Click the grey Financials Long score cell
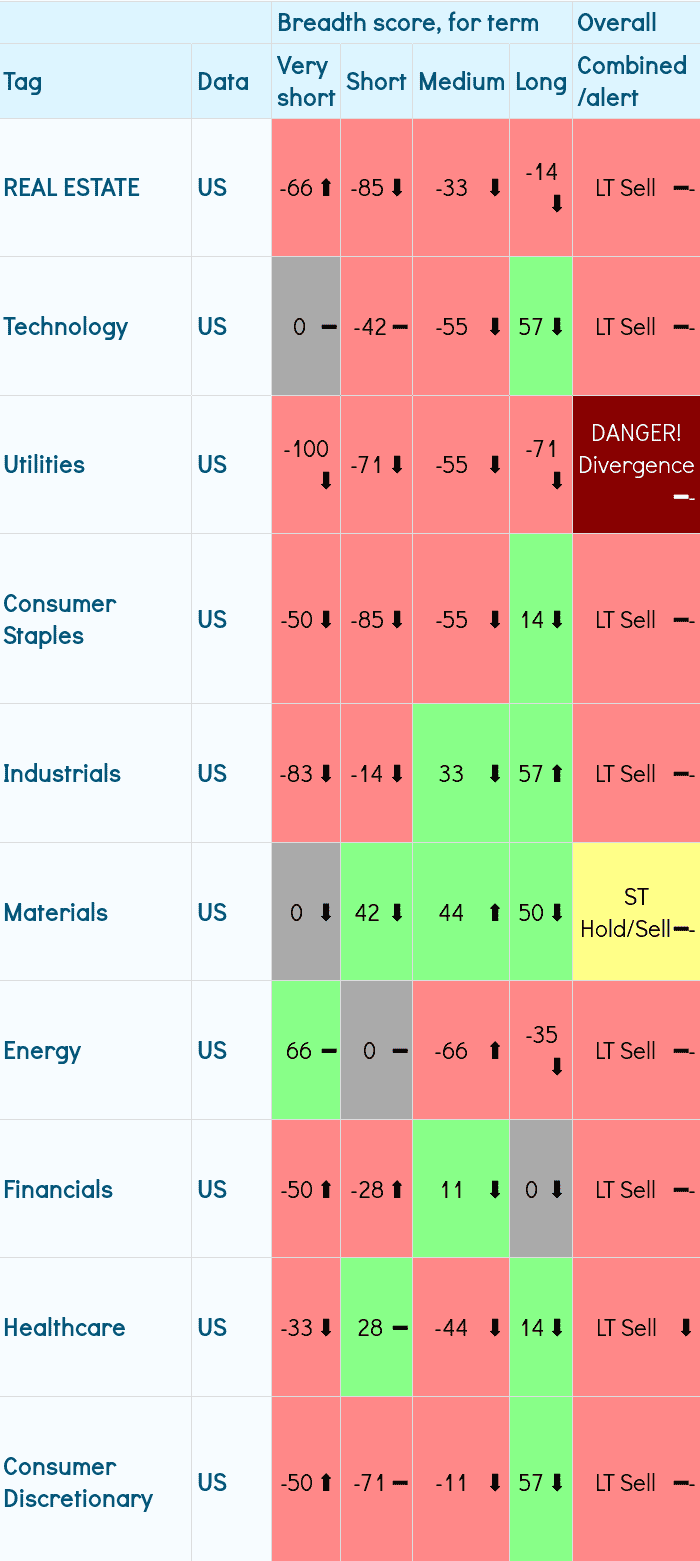 point(541,1189)
